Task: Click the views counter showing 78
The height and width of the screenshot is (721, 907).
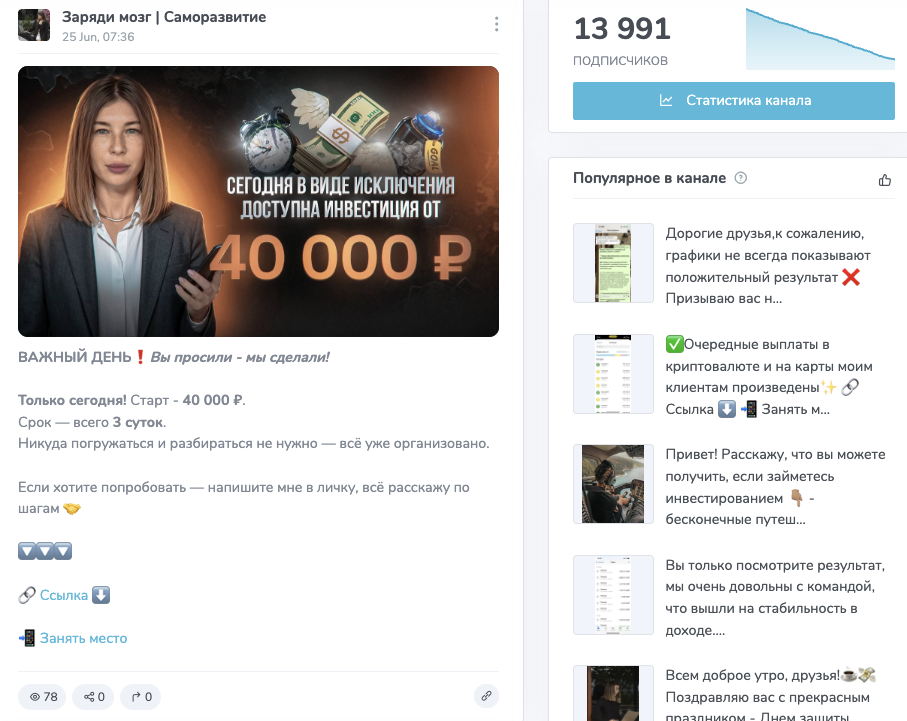Action: (x=43, y=697)
